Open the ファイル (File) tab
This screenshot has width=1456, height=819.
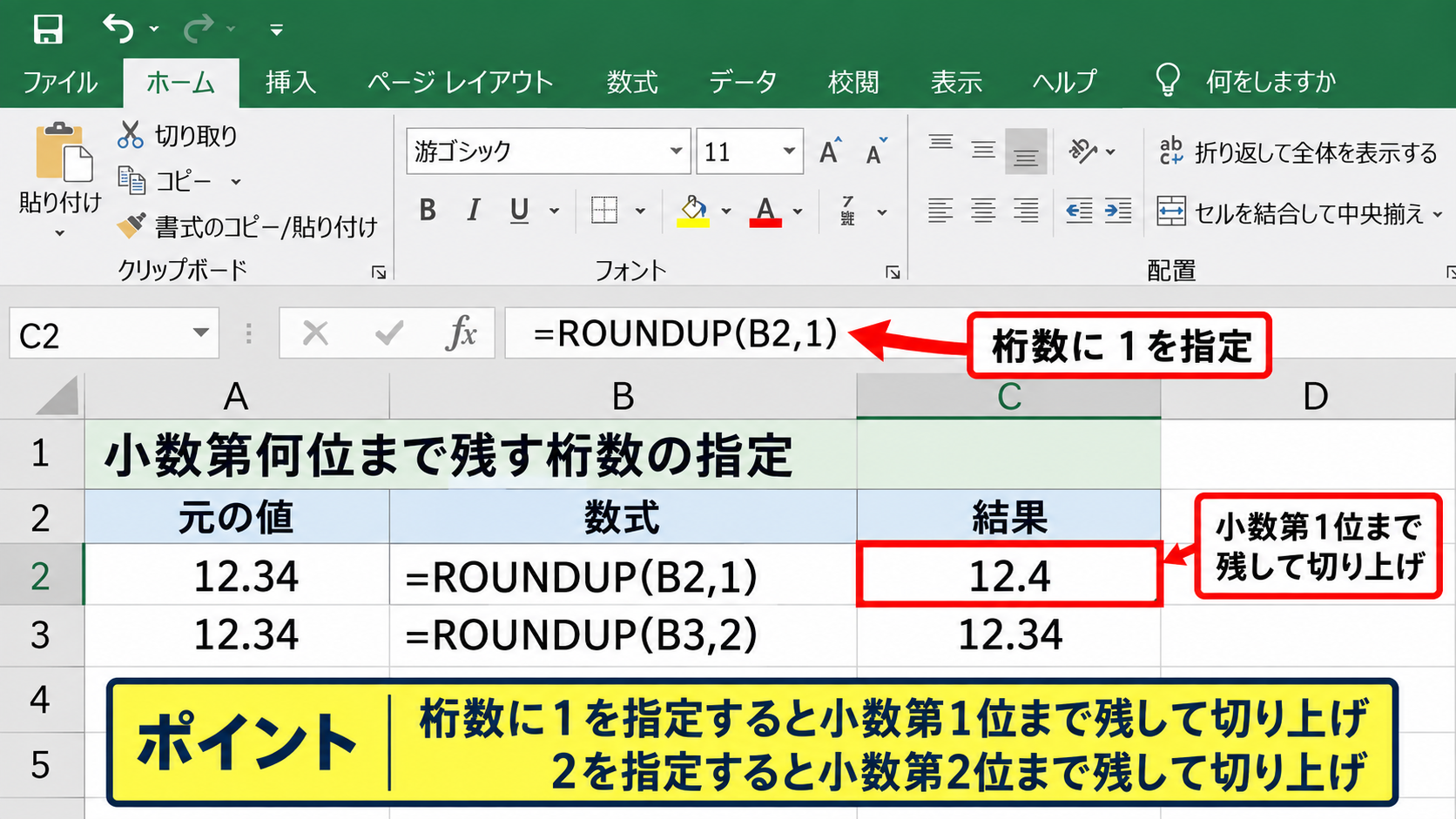point(60,83)
